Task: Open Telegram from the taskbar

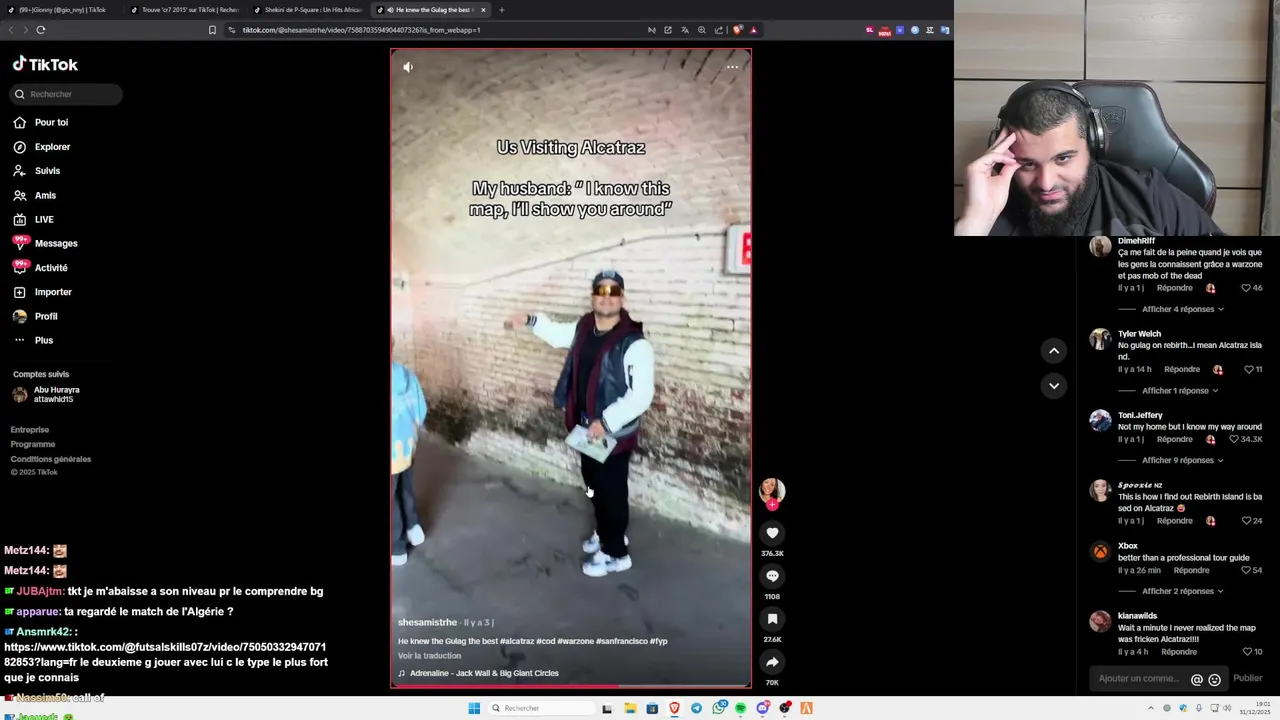Action: [x=697, y=708]
